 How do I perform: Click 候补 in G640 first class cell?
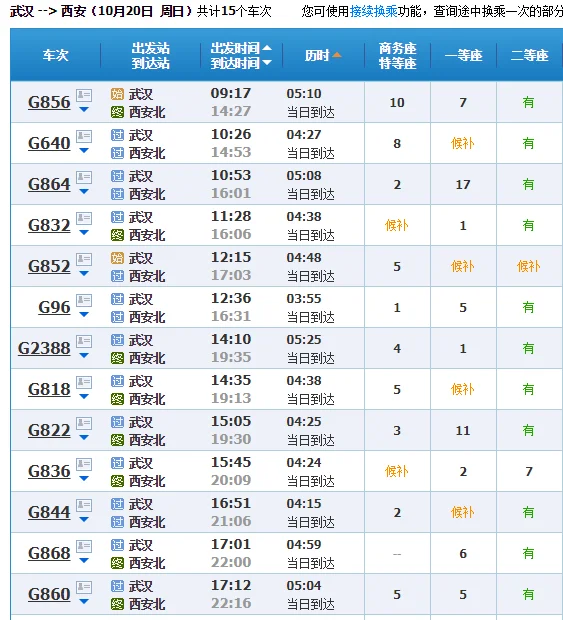(463, 143)
